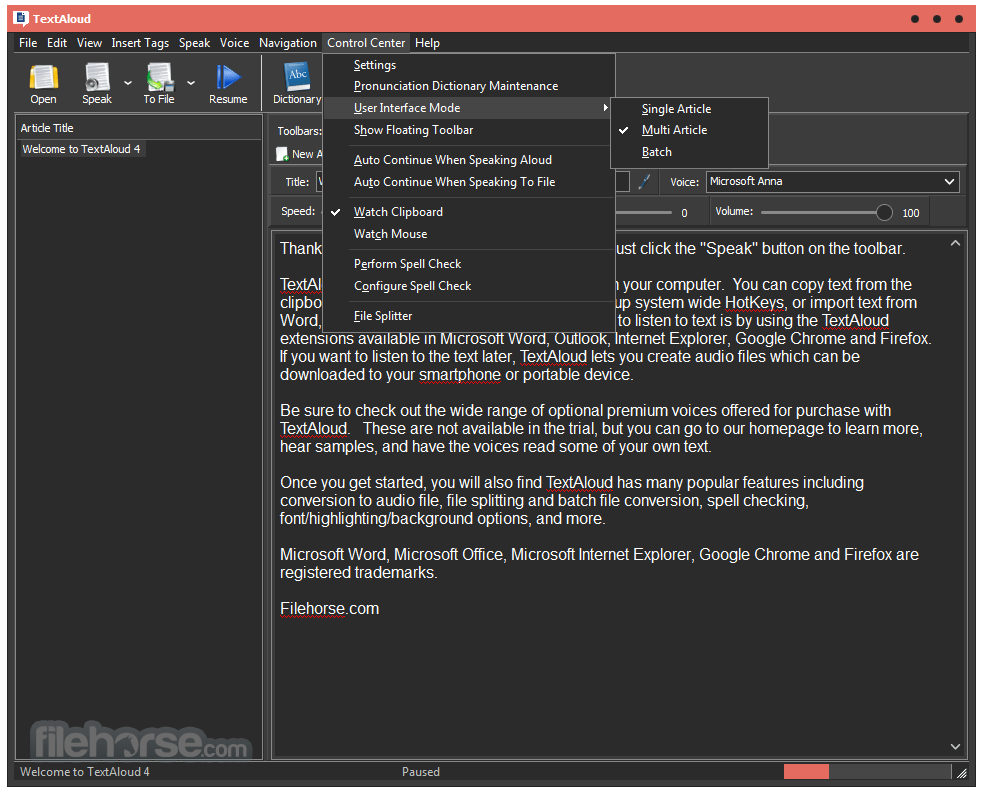Open File Splitter
The width and height of the screenshot is (983, 793).
468,316
